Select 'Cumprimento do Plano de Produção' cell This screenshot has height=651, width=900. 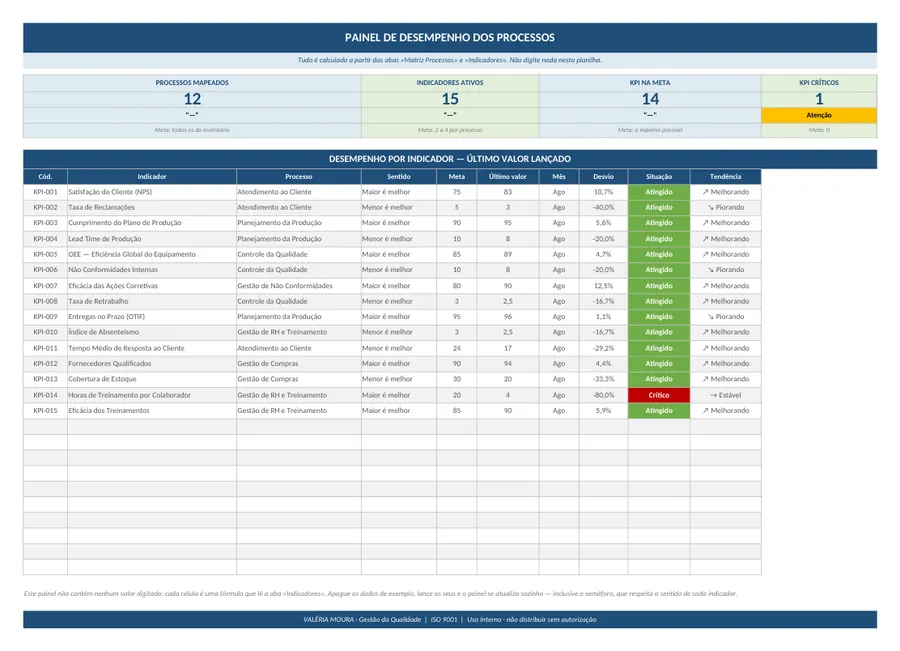click(x=152, y=223)
